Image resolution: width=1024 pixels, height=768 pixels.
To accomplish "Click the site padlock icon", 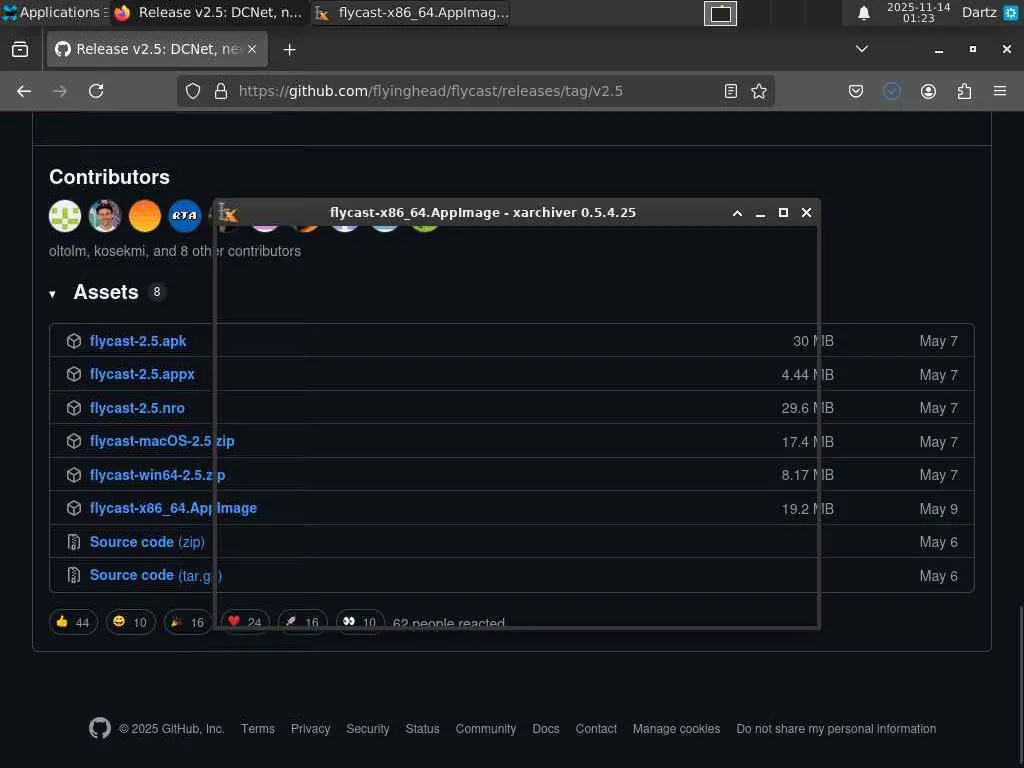I will click(x=221, y=91).
